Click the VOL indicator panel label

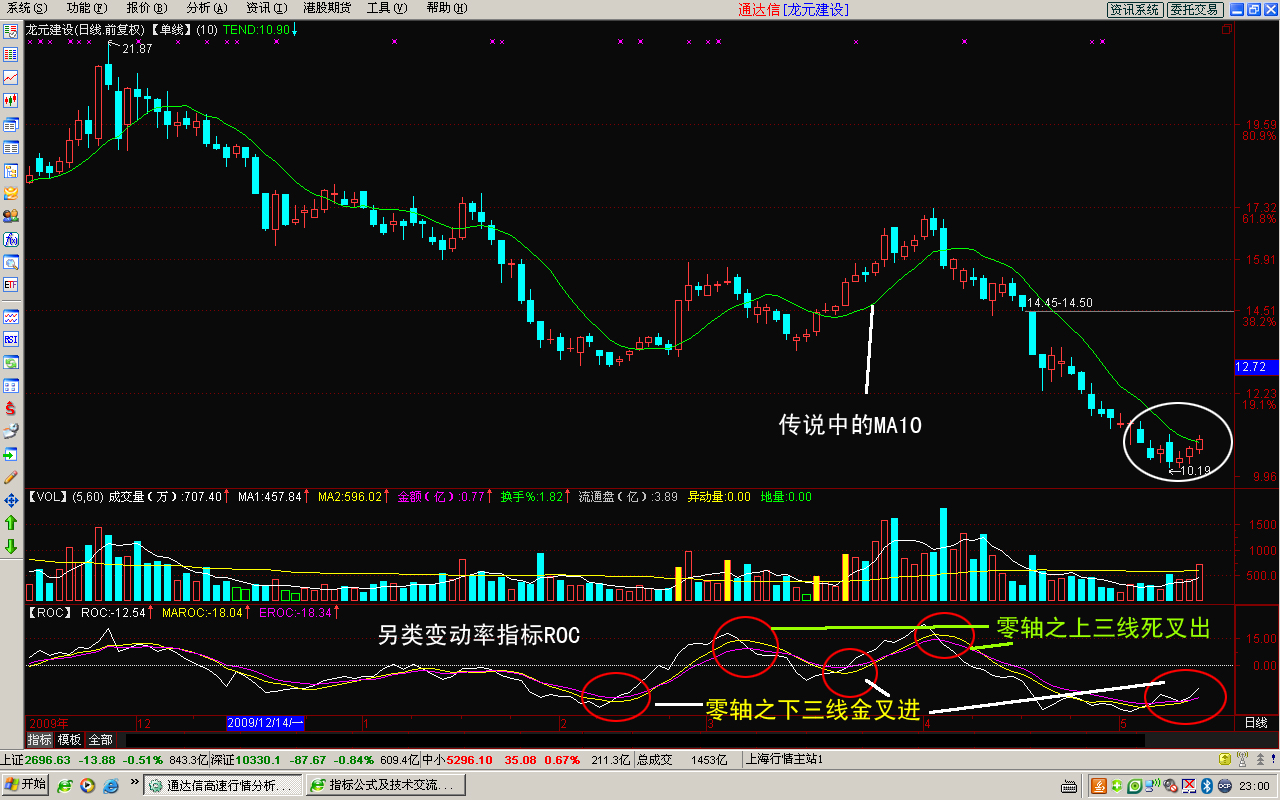click(47, 496)
